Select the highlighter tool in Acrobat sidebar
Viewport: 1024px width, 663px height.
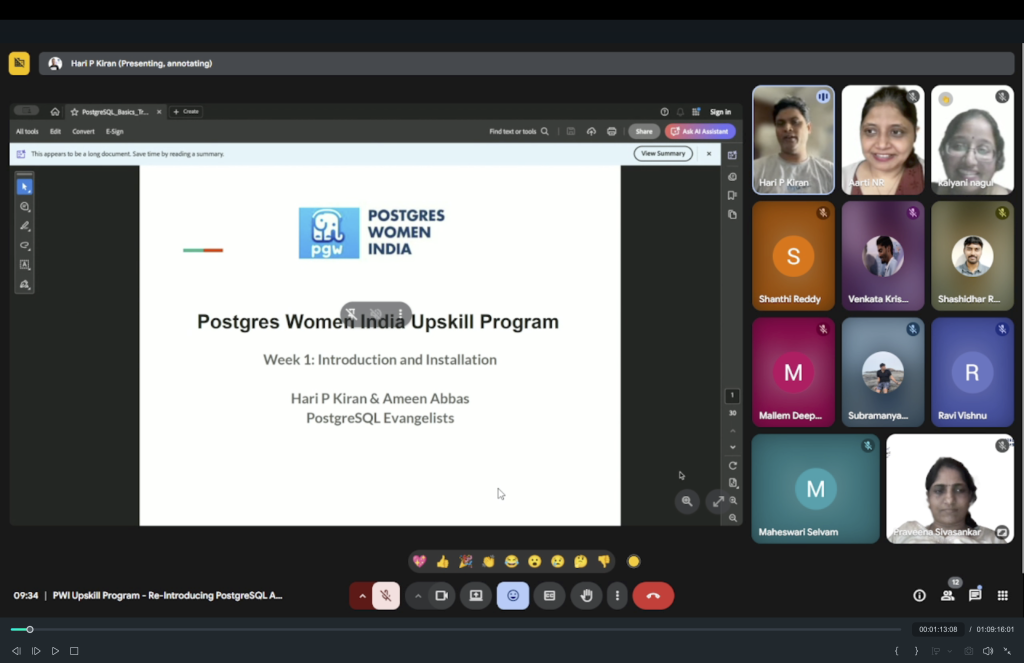[25, 226]
